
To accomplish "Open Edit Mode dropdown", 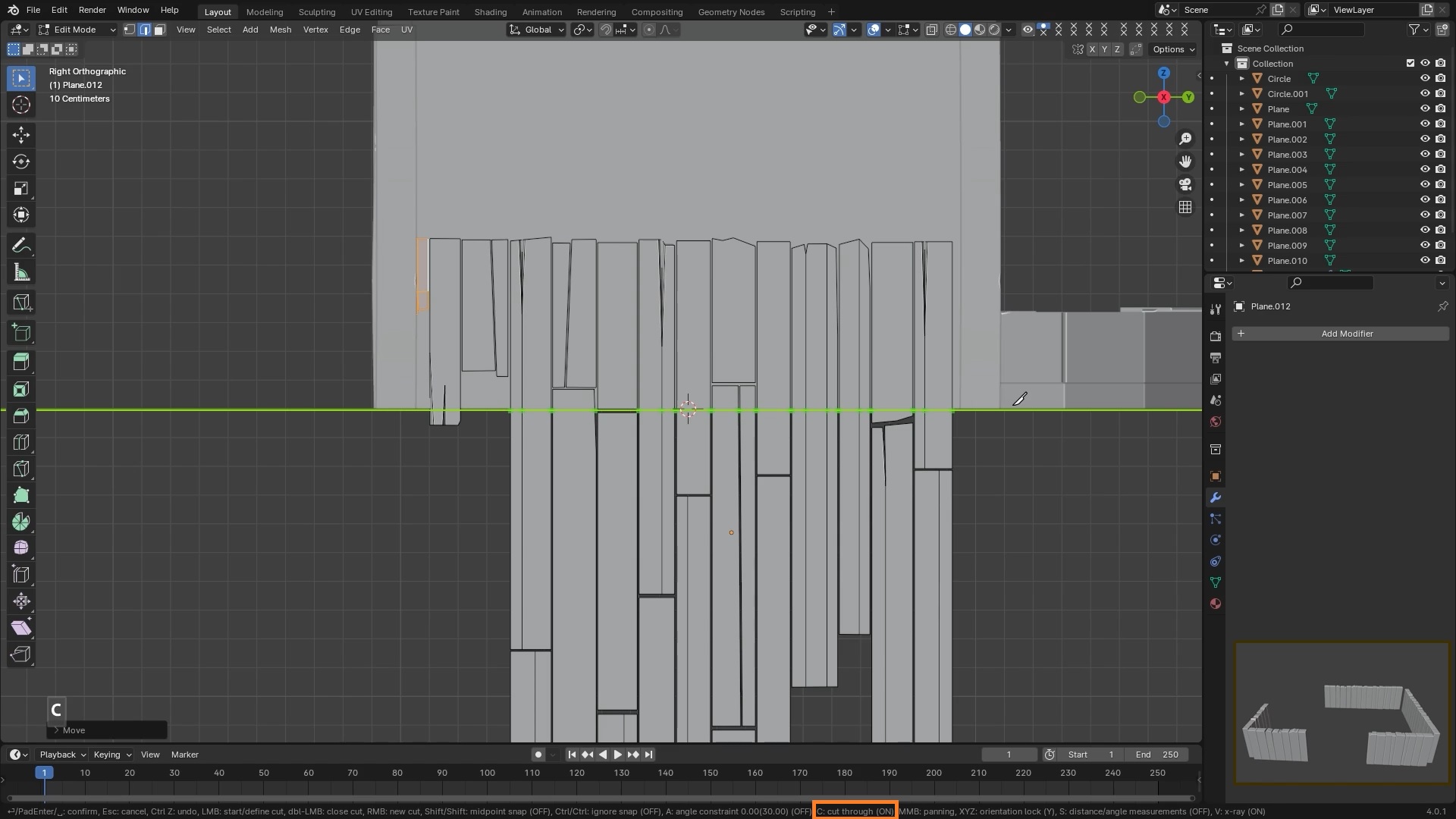I will [77, 30].
